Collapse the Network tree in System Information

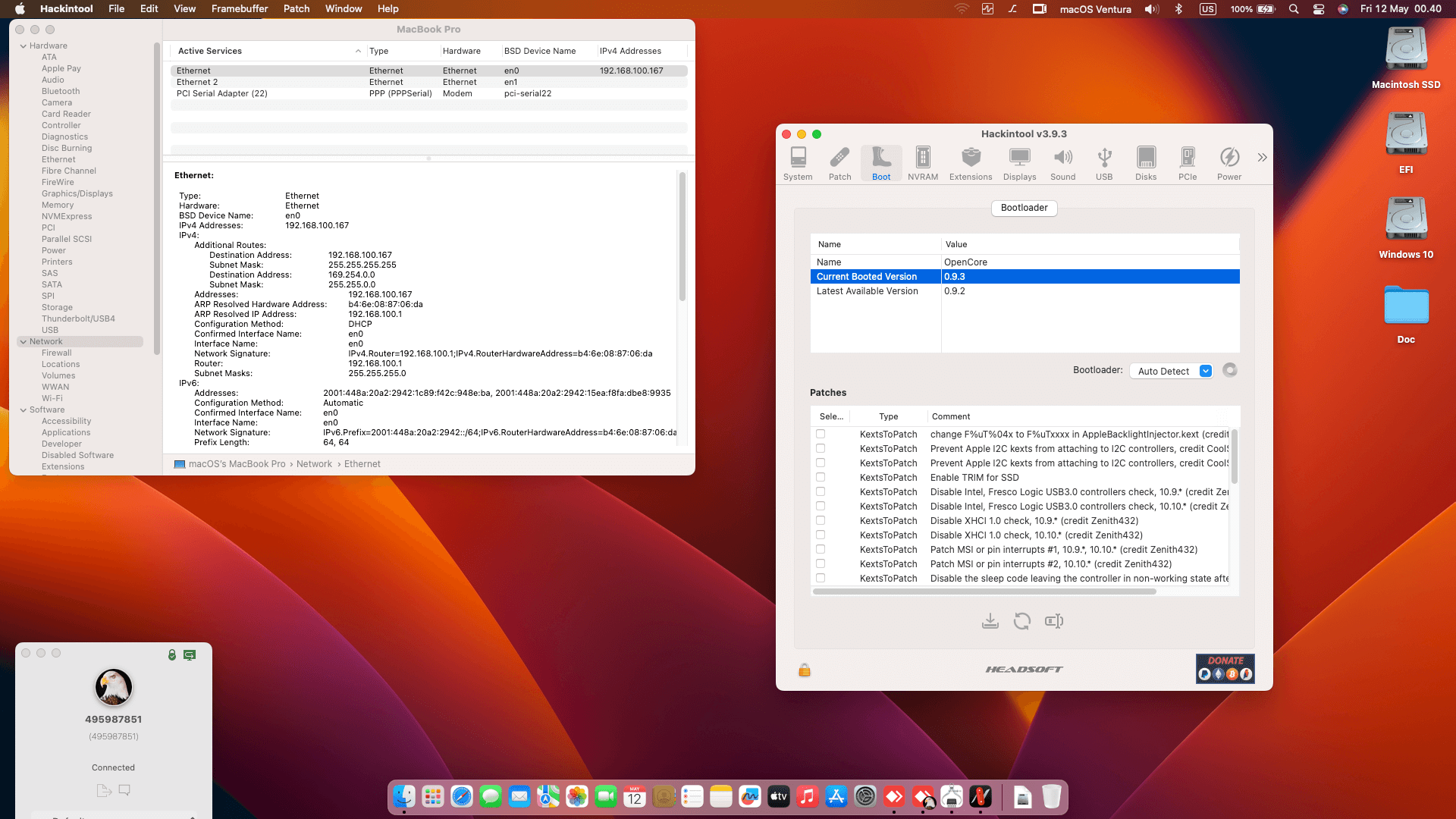pyautogui.click(x=24, y=341)
